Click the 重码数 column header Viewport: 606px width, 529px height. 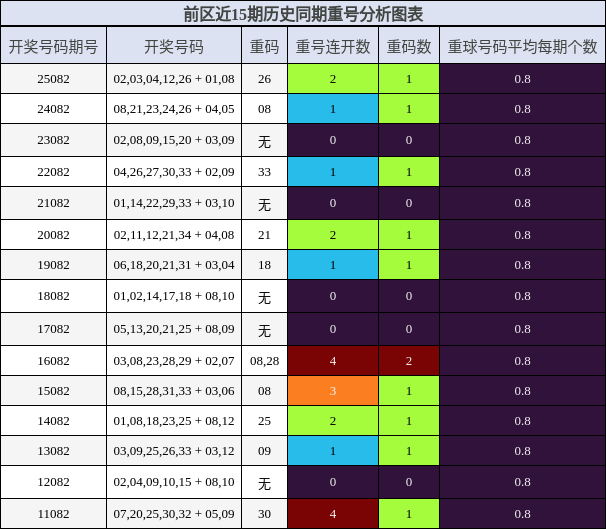click(x=409, y=46)
